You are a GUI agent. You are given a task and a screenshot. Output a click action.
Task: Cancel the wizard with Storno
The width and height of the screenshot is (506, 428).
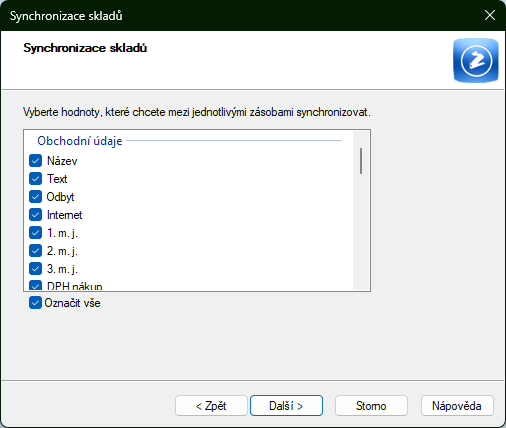click(x=371, y=406)
